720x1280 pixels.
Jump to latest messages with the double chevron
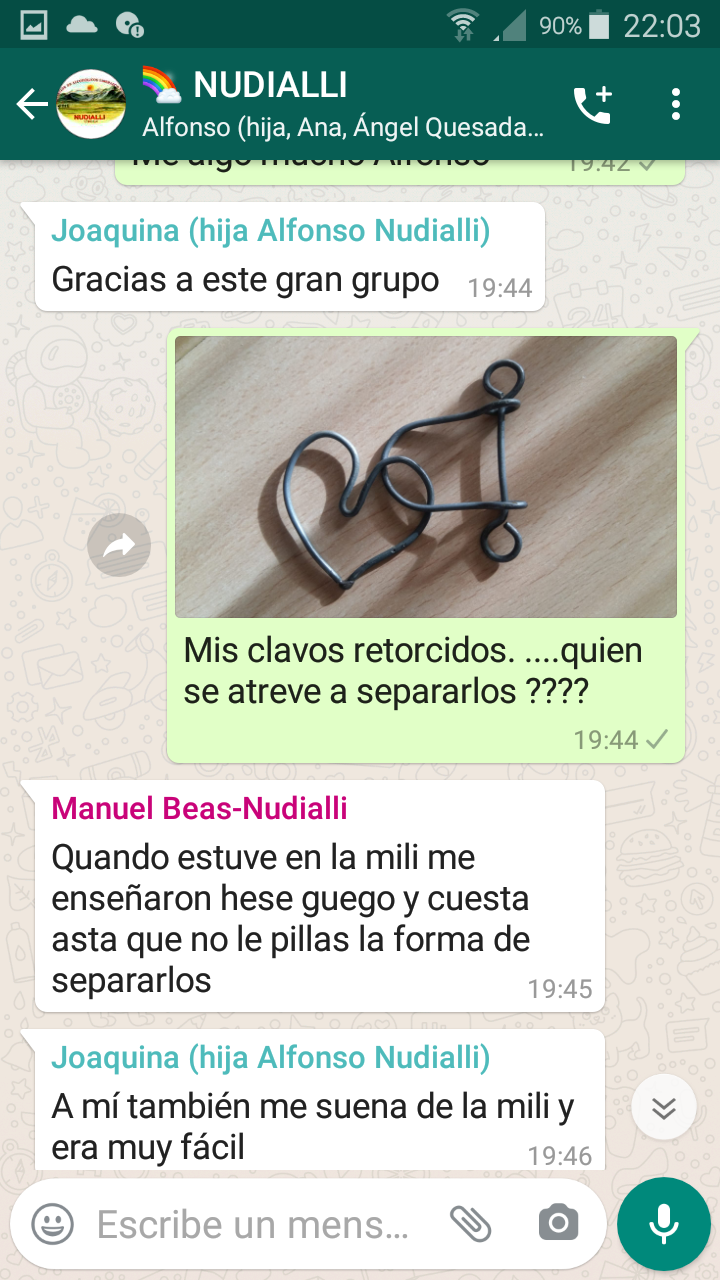(664, 1107)
